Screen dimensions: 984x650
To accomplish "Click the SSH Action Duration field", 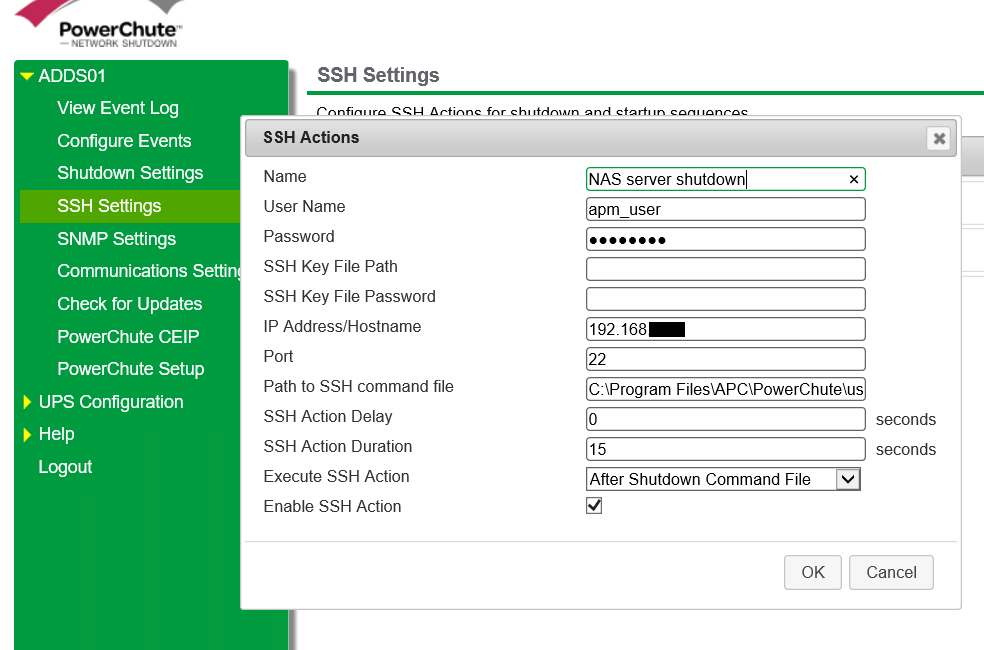I will pyautogui.click(x=725, y=449).
